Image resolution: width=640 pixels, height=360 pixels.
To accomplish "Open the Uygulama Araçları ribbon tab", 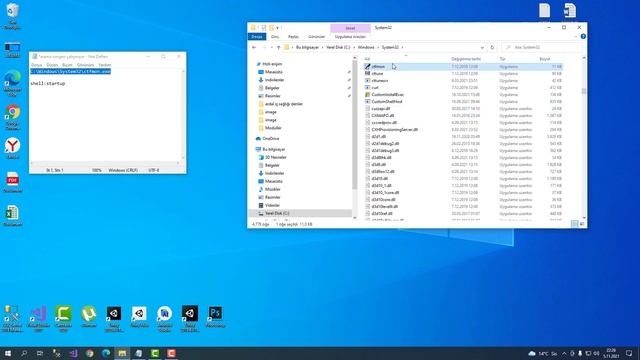I will click(x=350, y=37).
